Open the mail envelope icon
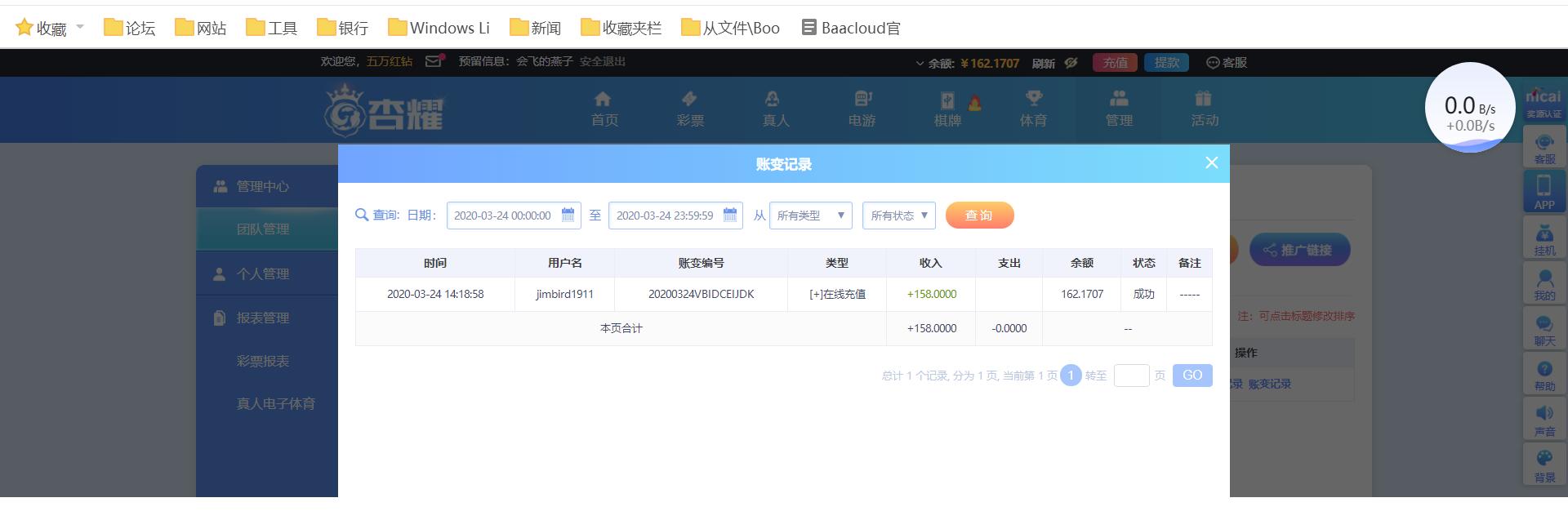 [434, 61]
